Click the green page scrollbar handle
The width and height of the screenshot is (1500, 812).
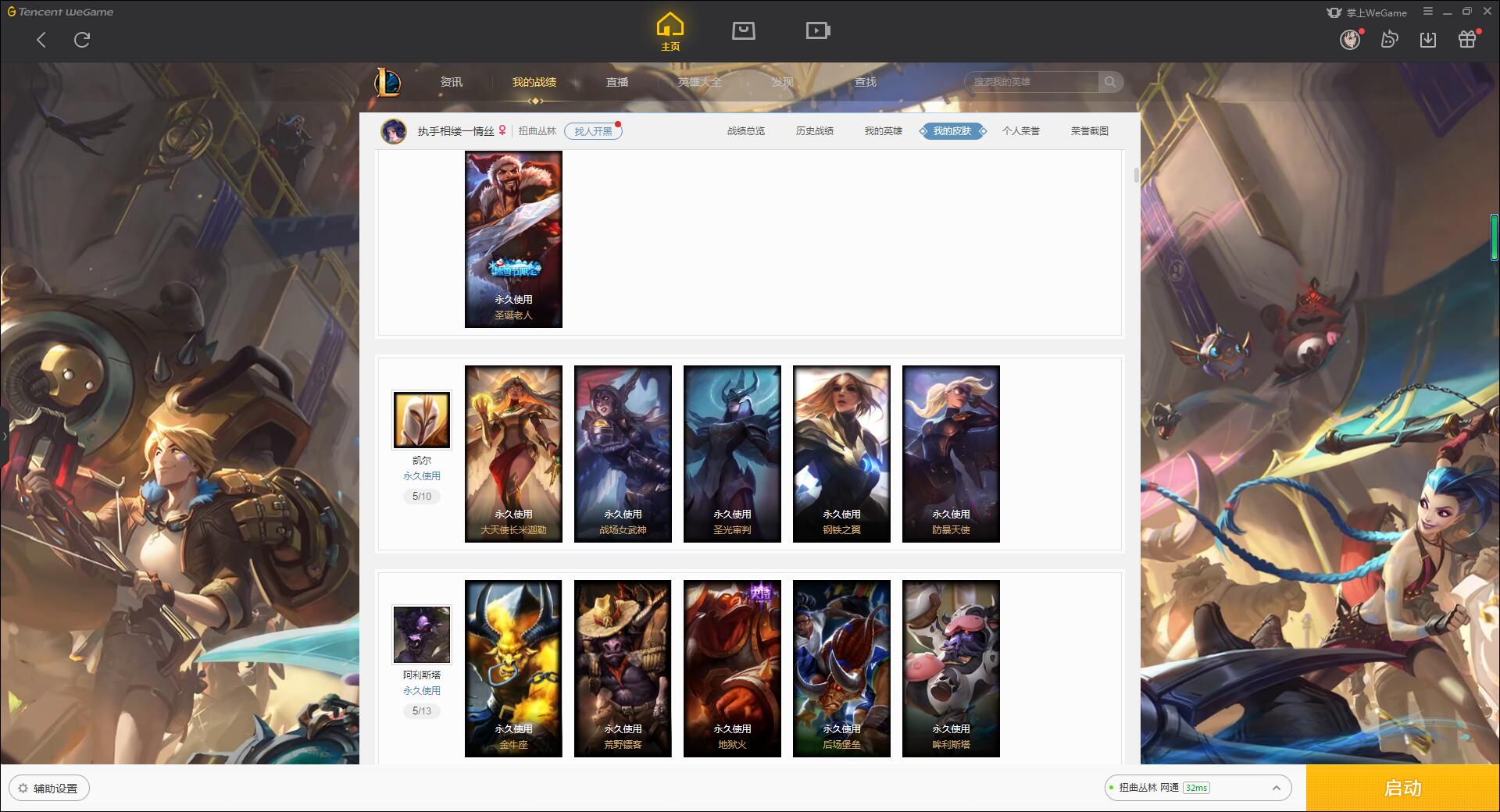click(1494, 237)
